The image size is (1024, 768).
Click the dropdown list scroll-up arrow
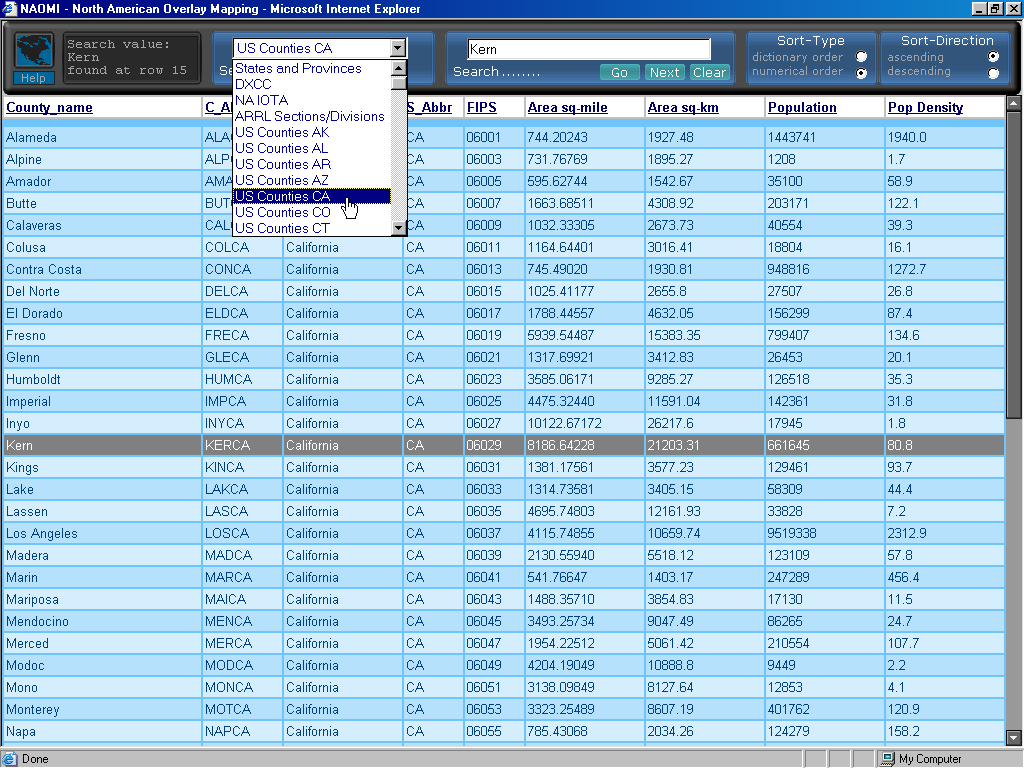coord(399,68)
